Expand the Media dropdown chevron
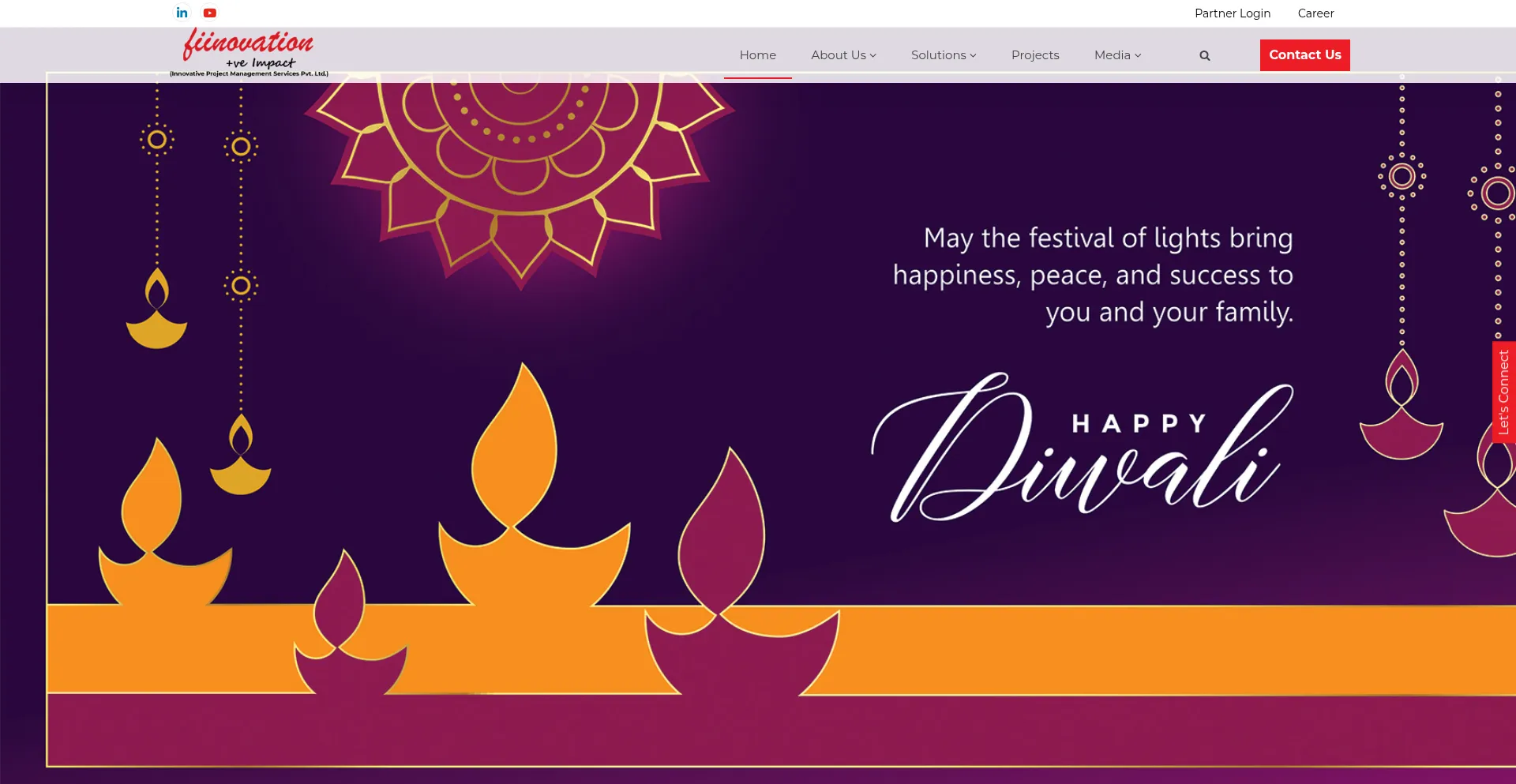The image size is (1516, 784). point(1138,55)
